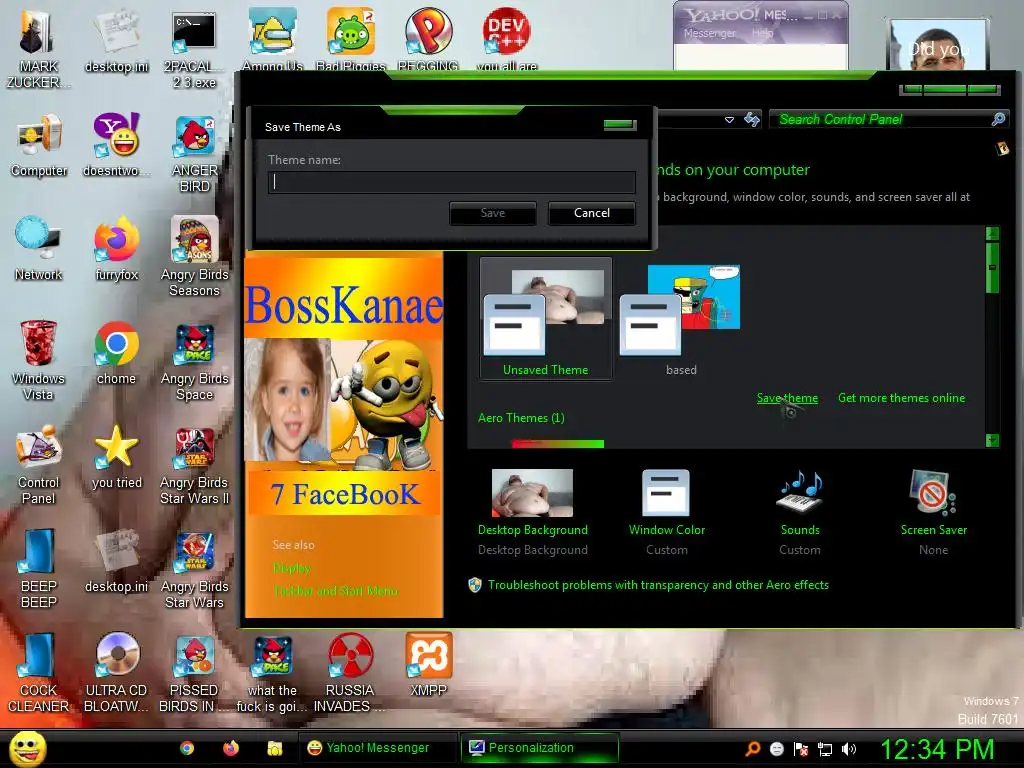The width and height of the screenshot is (1024, 768).
Task: Select the BEEP BEEP desktop icon
Action: (38, 568)
